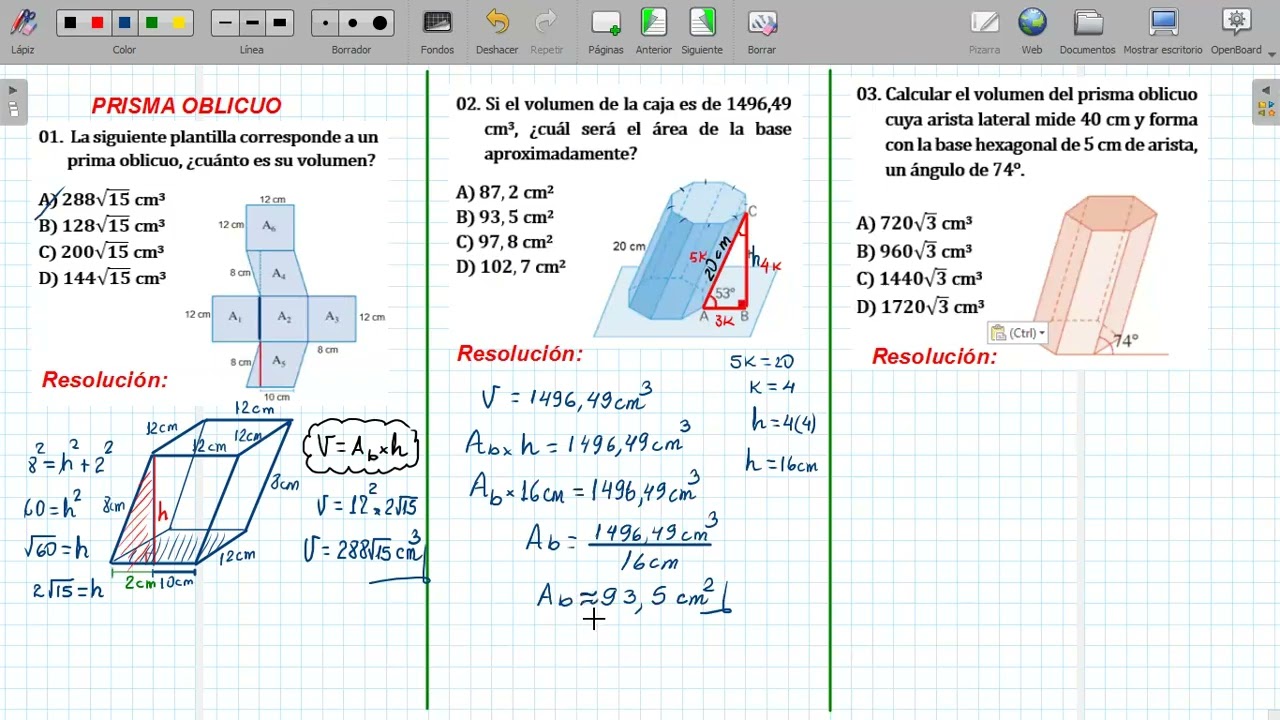Open Fondos background chooser

[x=437, y=31]
